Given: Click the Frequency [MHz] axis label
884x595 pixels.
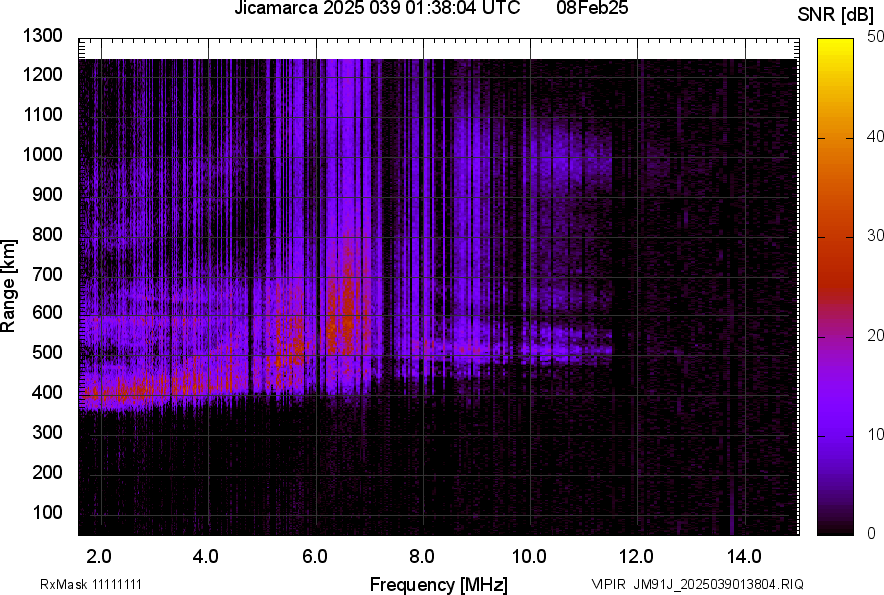Looking at the screenshot, I should pos(438,583).
